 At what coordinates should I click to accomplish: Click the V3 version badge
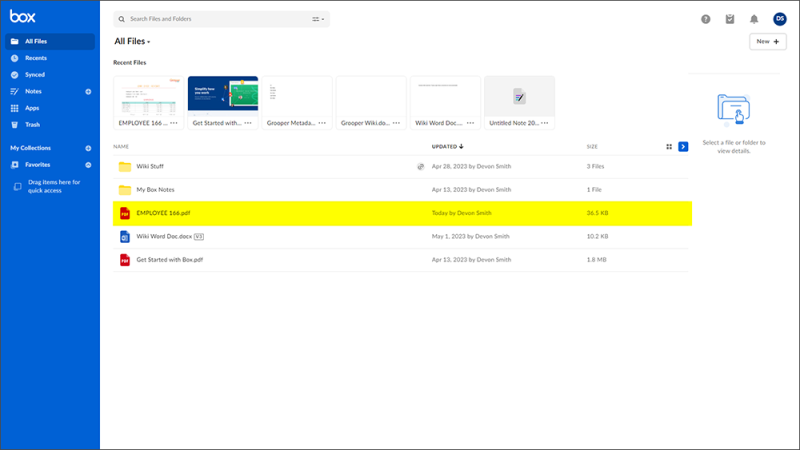(199, 237)
